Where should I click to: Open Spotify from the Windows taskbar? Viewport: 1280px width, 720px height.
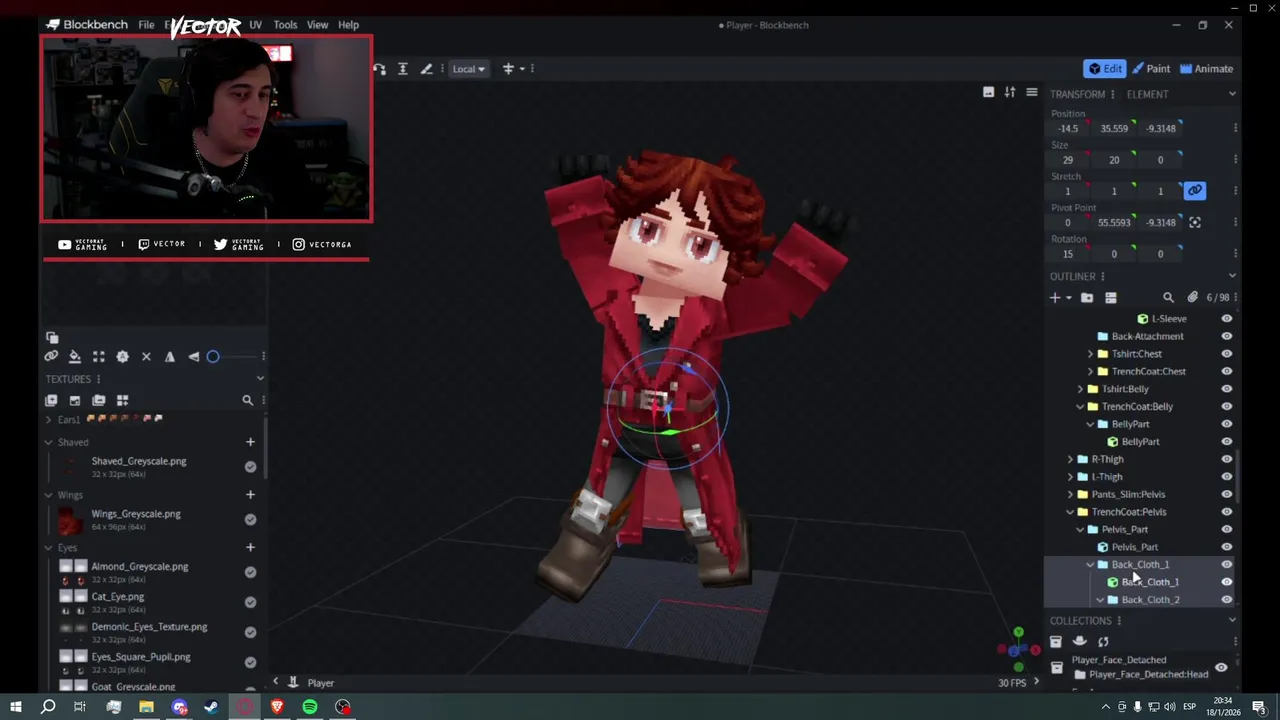310,707
